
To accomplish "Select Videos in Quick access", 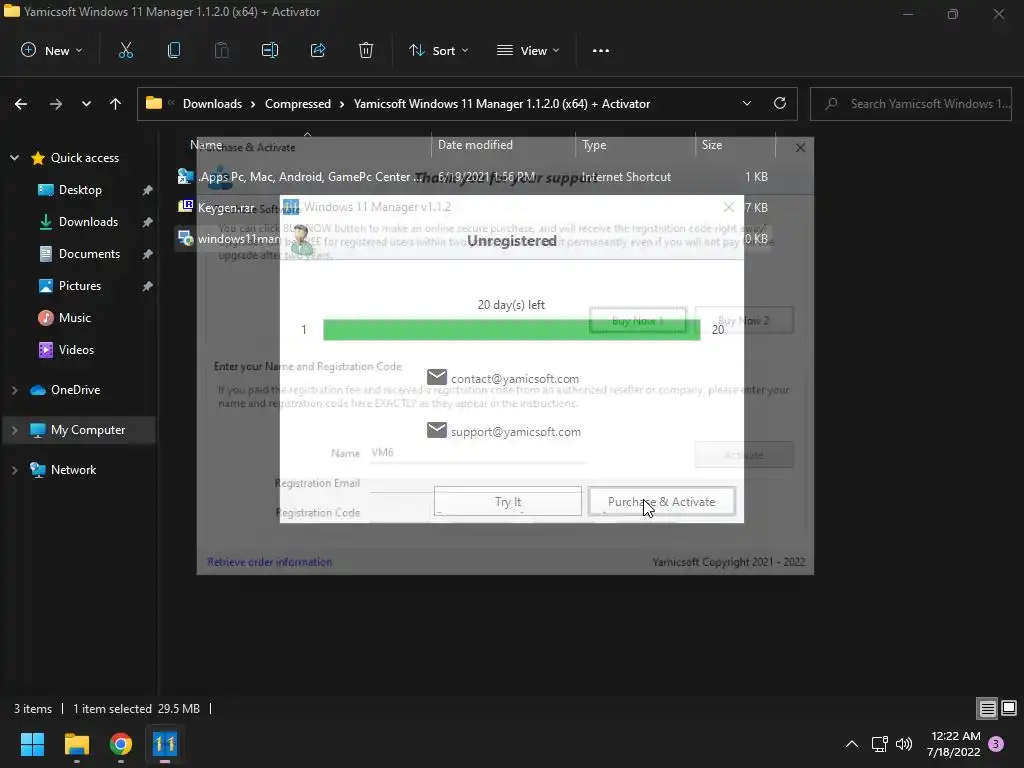I will [x=76, y=350].
